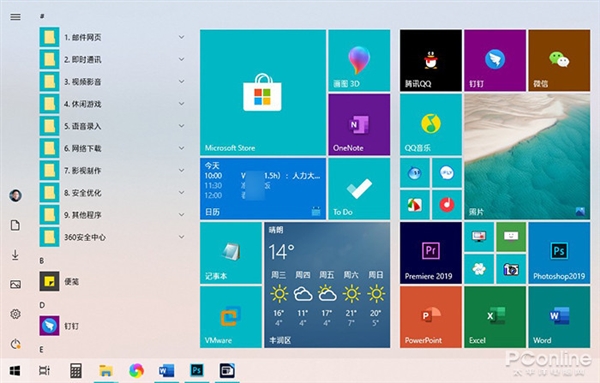Open the weather tile showing 14°
This screenshot has height=383, width=600.
[327, 285]
